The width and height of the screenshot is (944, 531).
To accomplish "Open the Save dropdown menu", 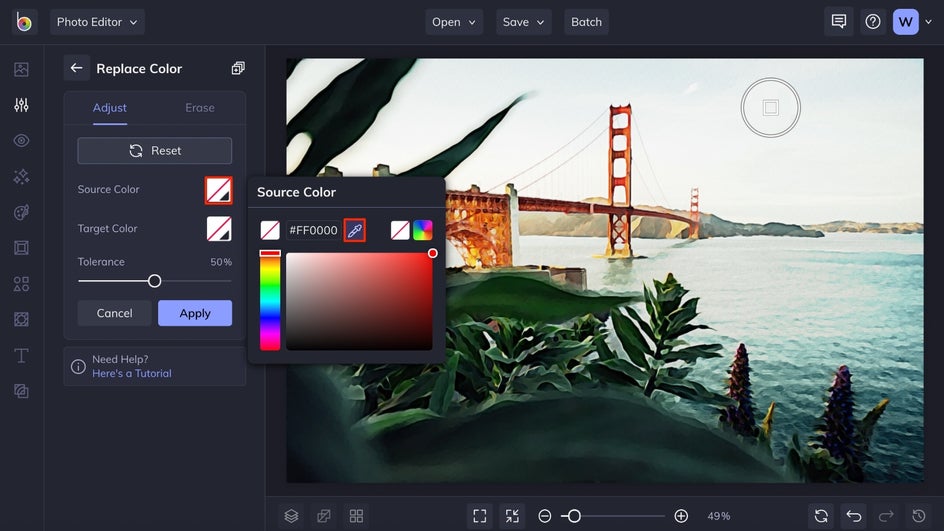I will pyautogui.click(x=524, y=22).
